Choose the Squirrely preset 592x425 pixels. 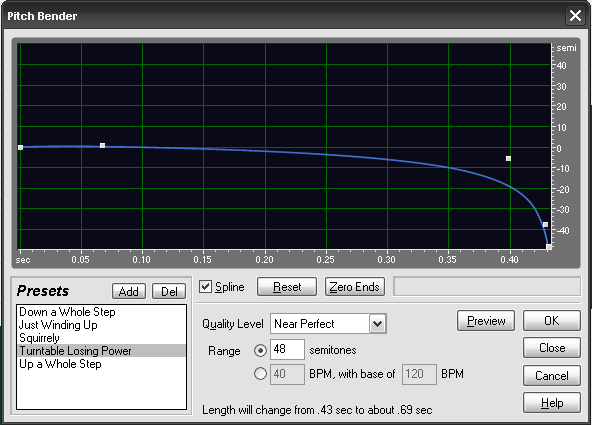39,338
